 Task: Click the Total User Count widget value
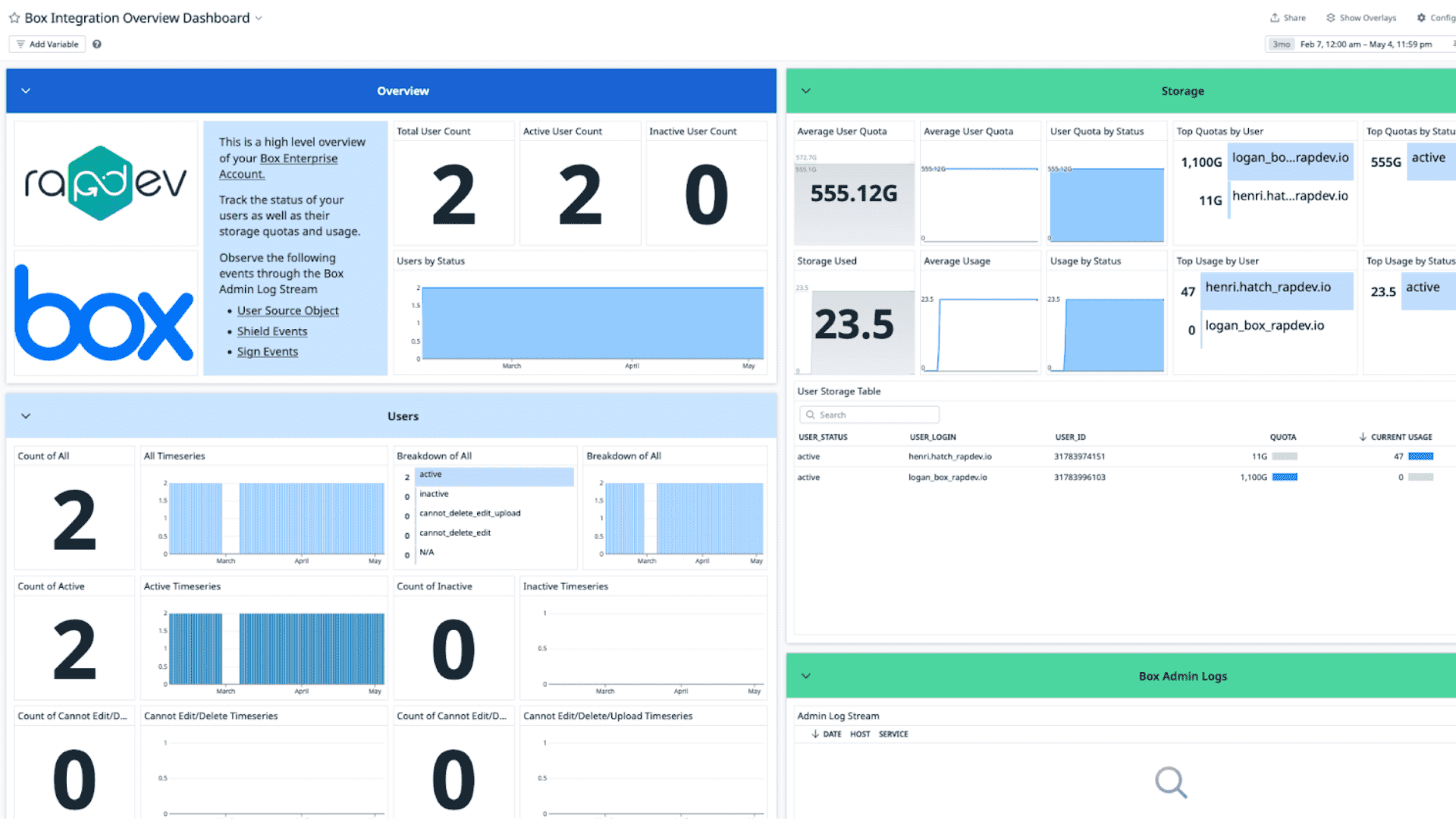click(453, 195)
